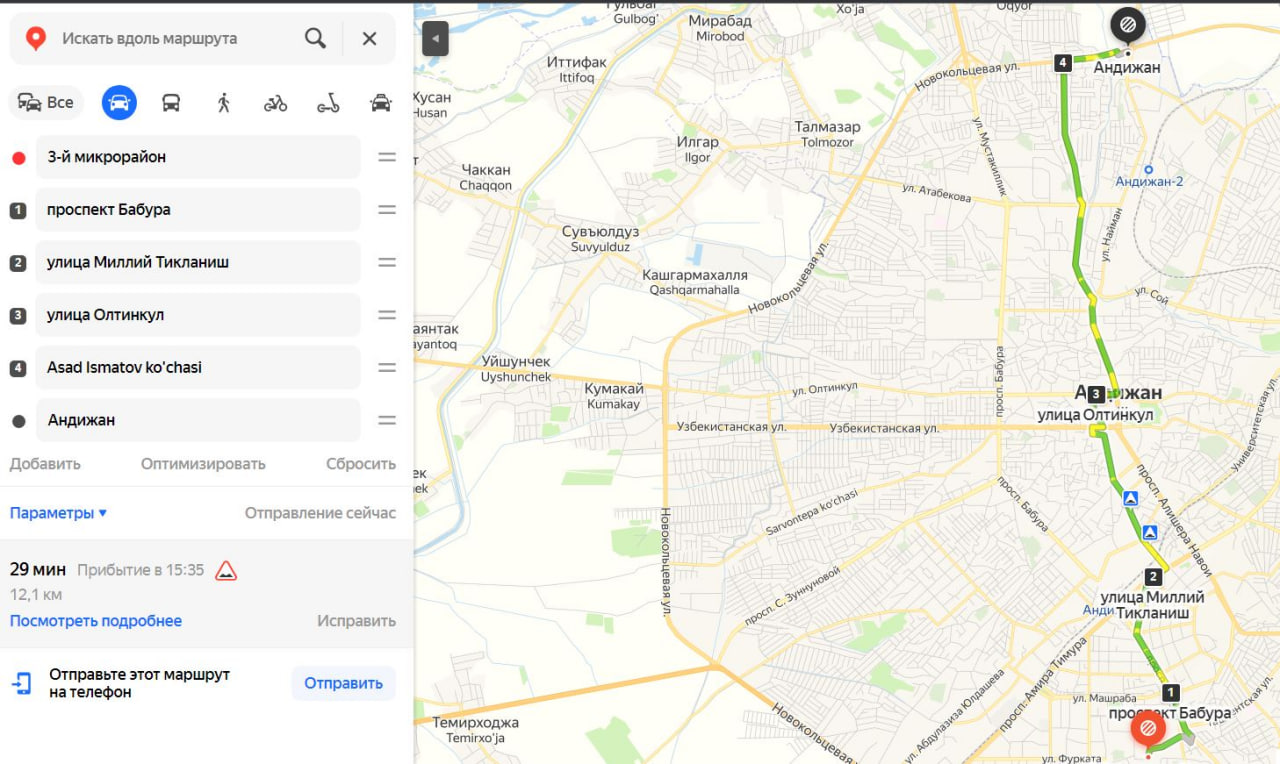Select the 'Все' all transport modes tab
Image resolution: width=1280 pixels, height=764 pixels.
(x=46, y=102)
